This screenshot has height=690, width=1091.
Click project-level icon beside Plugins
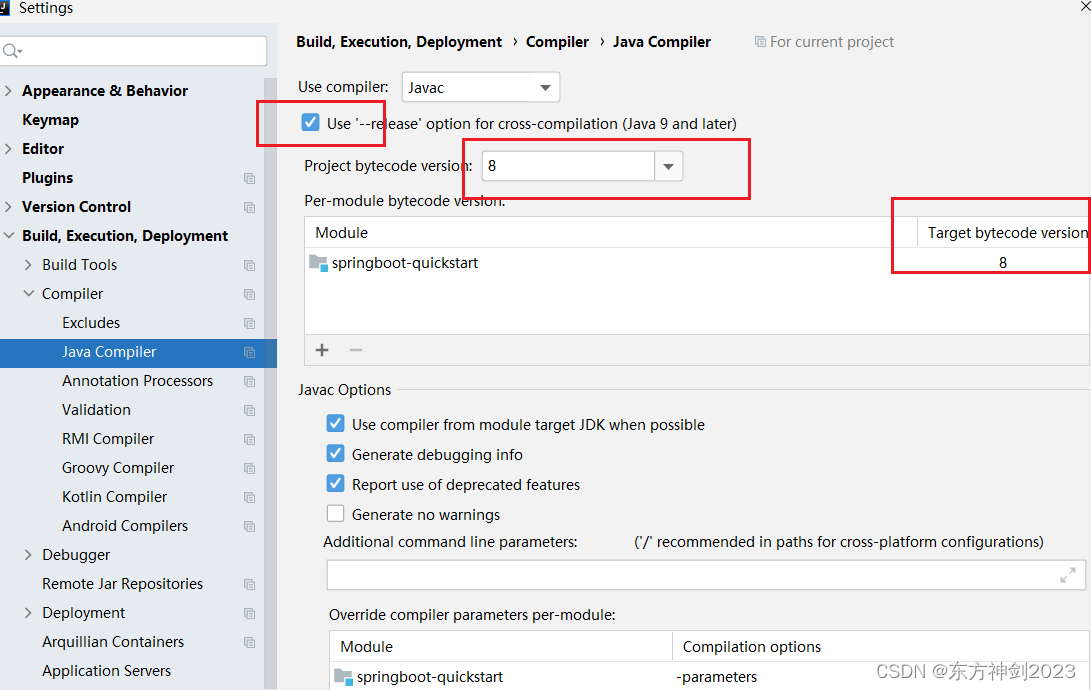[x=249, y=179]
